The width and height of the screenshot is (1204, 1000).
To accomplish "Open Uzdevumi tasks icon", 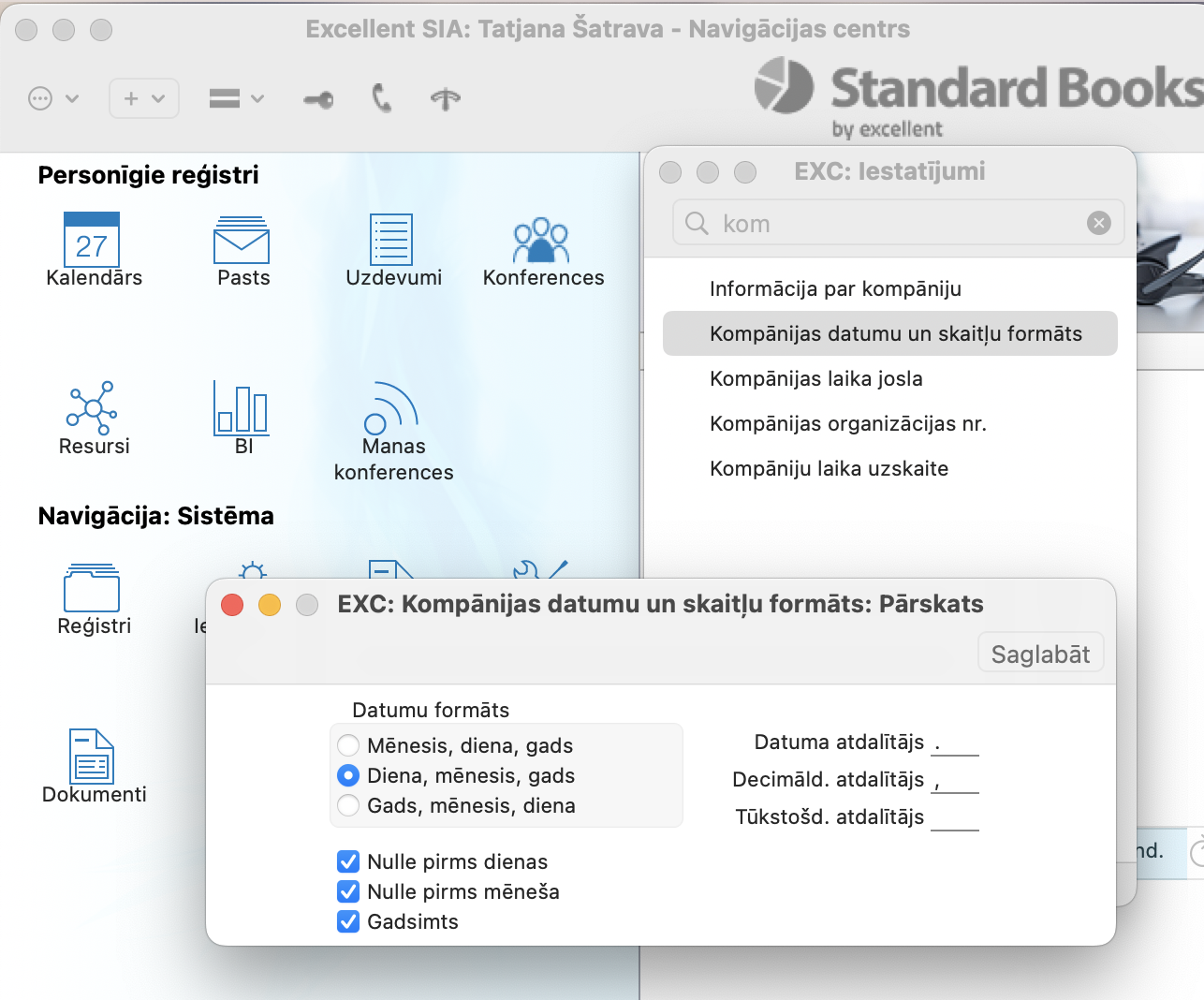I will (391, 241).
